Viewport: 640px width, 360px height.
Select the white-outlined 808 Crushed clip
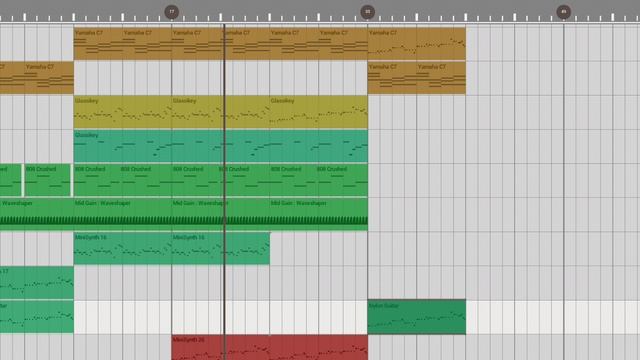(48, 180)
